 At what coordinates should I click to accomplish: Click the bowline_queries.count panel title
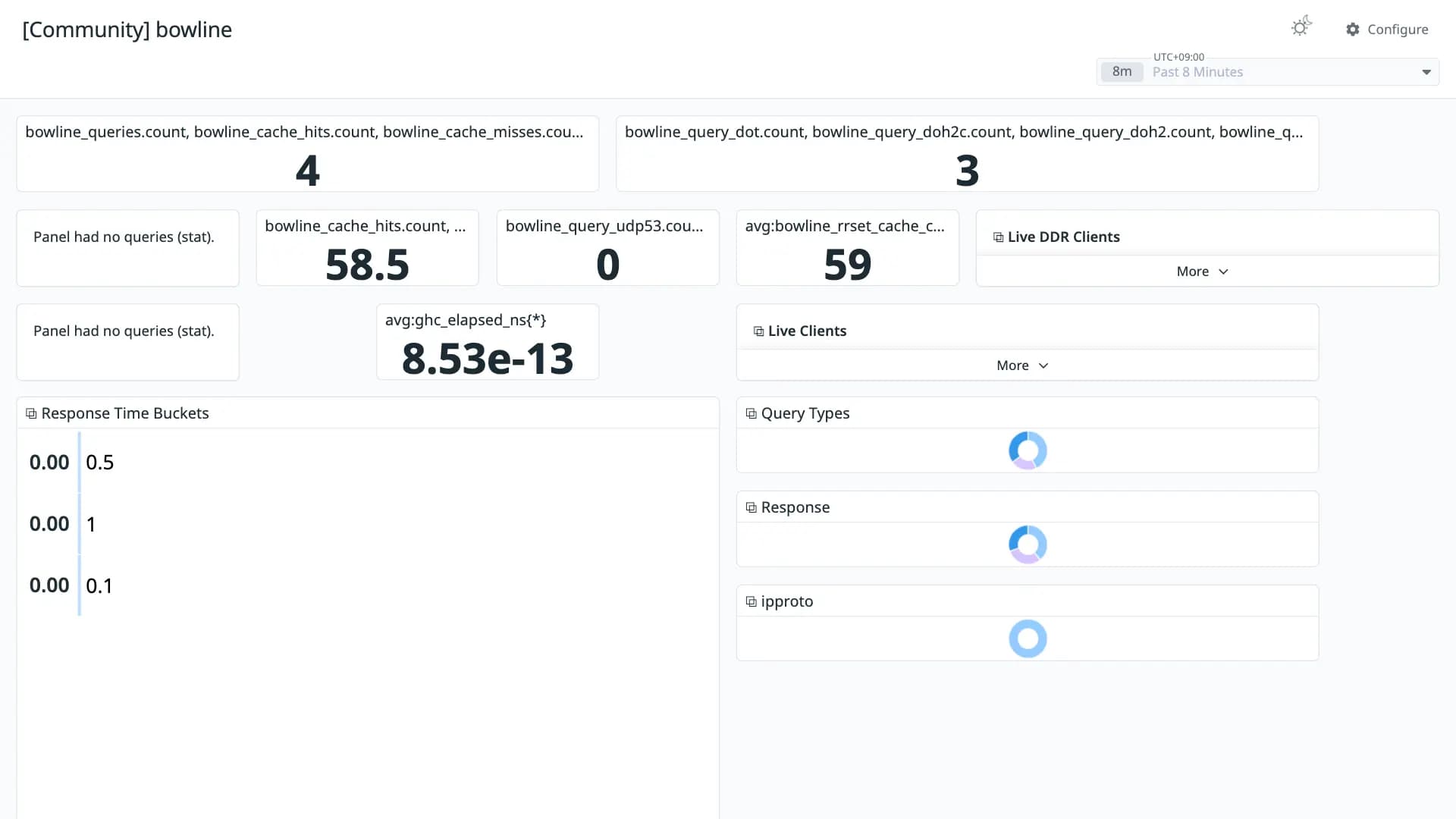(x=304, y=132)
